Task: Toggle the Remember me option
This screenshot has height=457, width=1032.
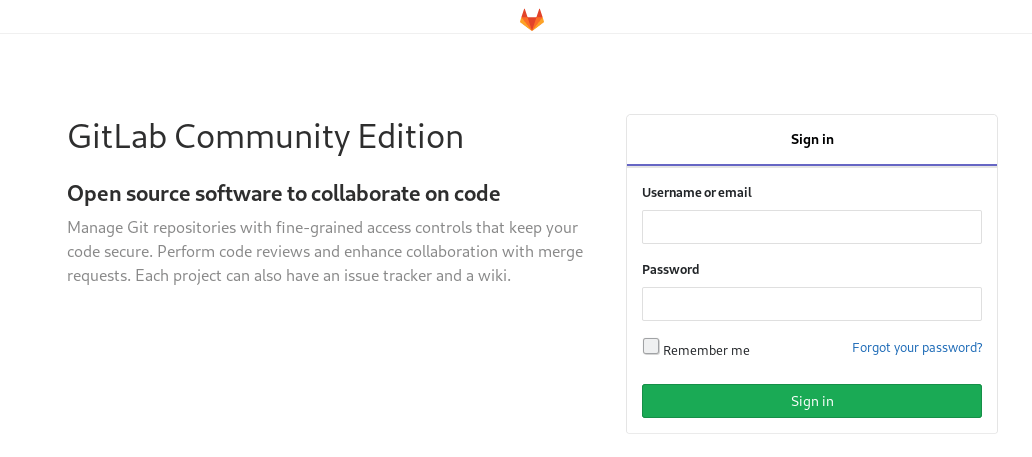Action: pyautogui.click(x=651, y=347)
